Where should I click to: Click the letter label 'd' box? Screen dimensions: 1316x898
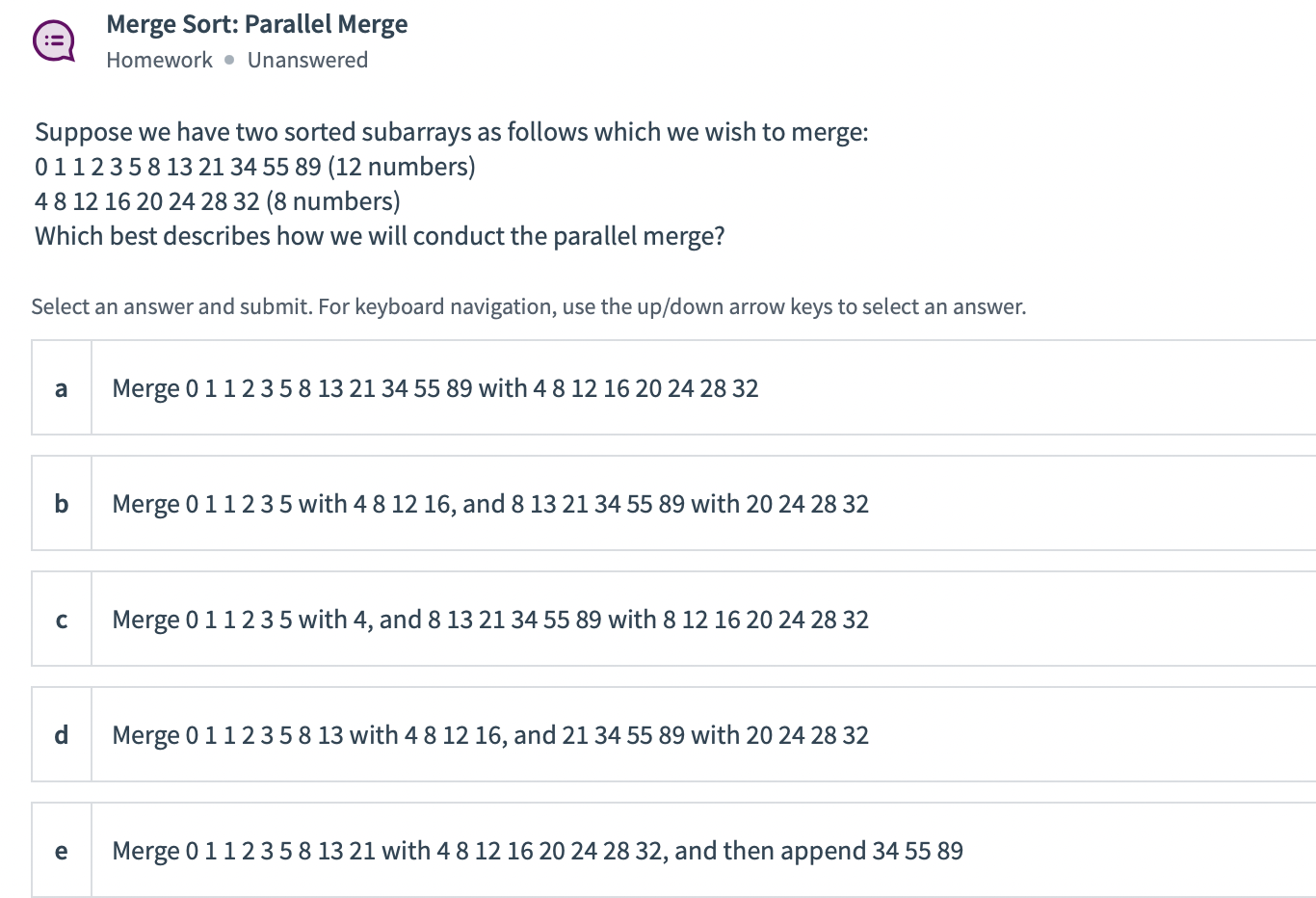coord(61,734)
